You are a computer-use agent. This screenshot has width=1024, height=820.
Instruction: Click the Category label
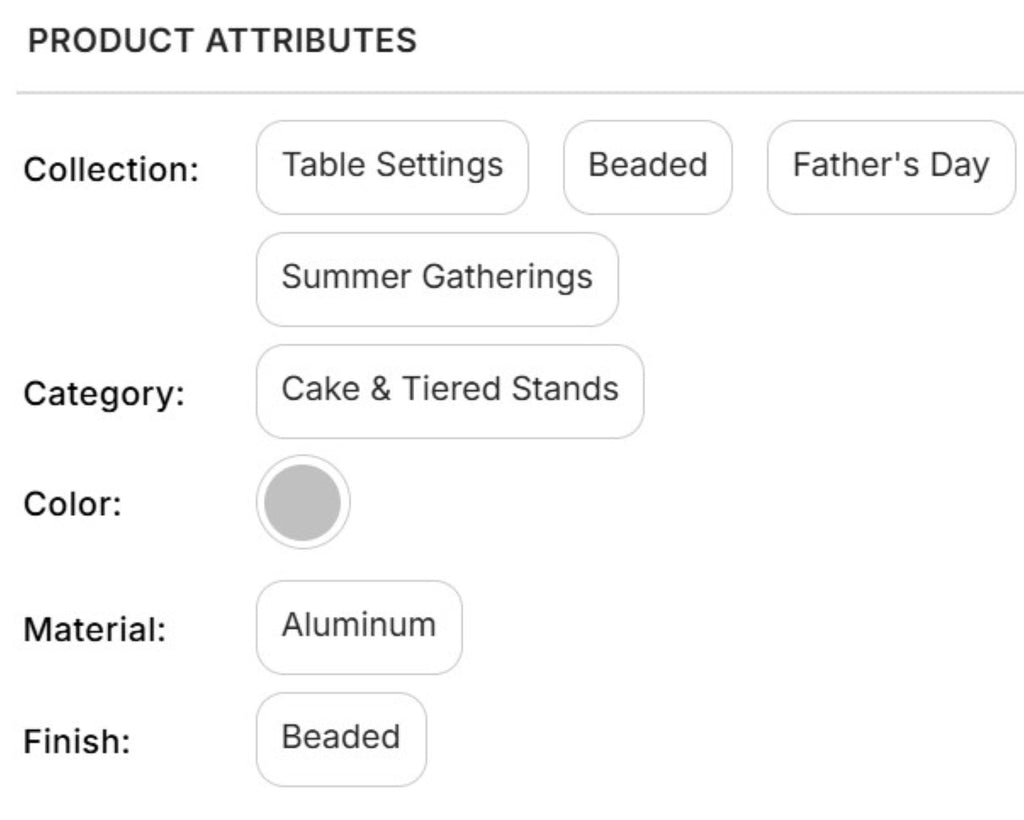tap(105, 394)
